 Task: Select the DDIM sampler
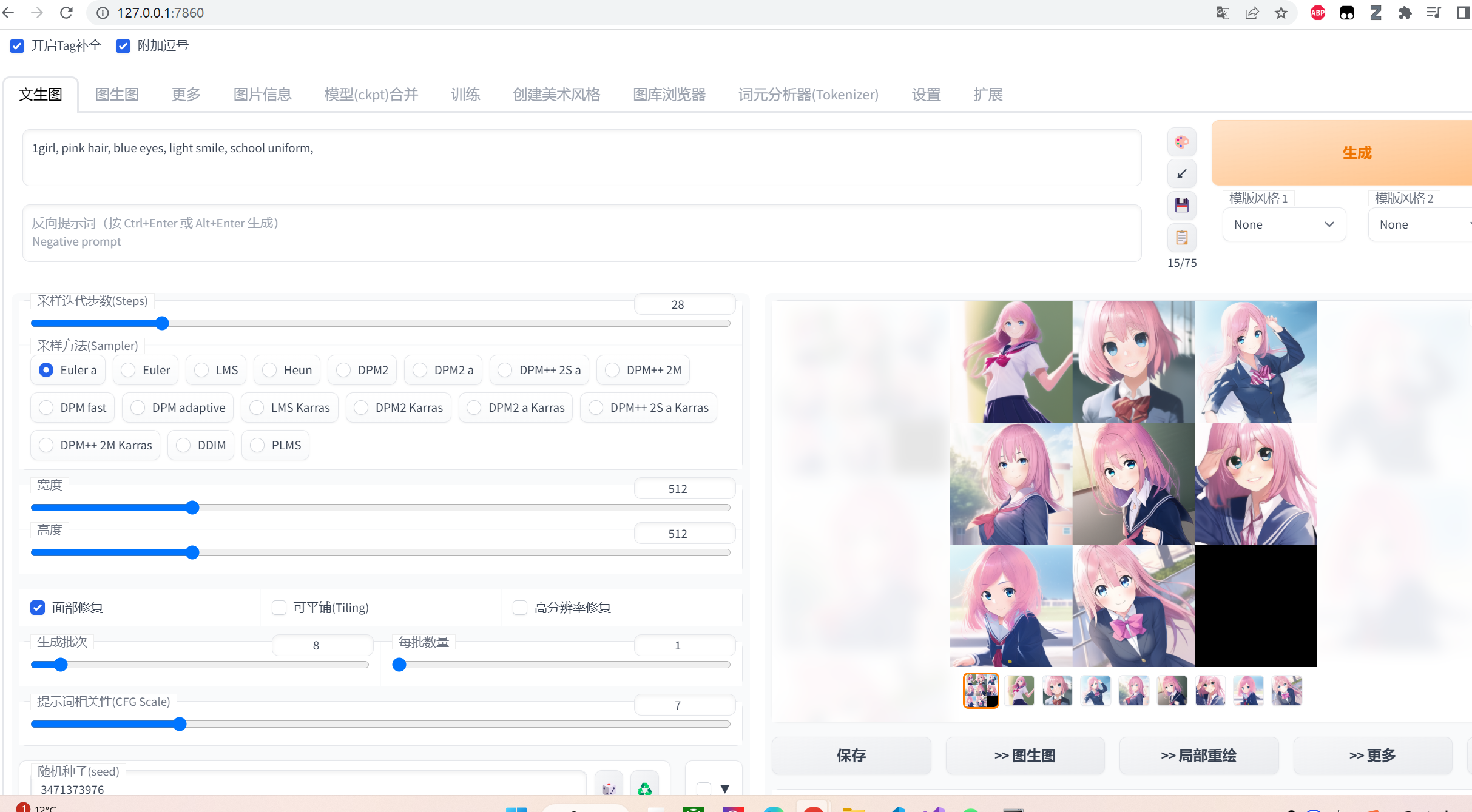coord(201,445)
